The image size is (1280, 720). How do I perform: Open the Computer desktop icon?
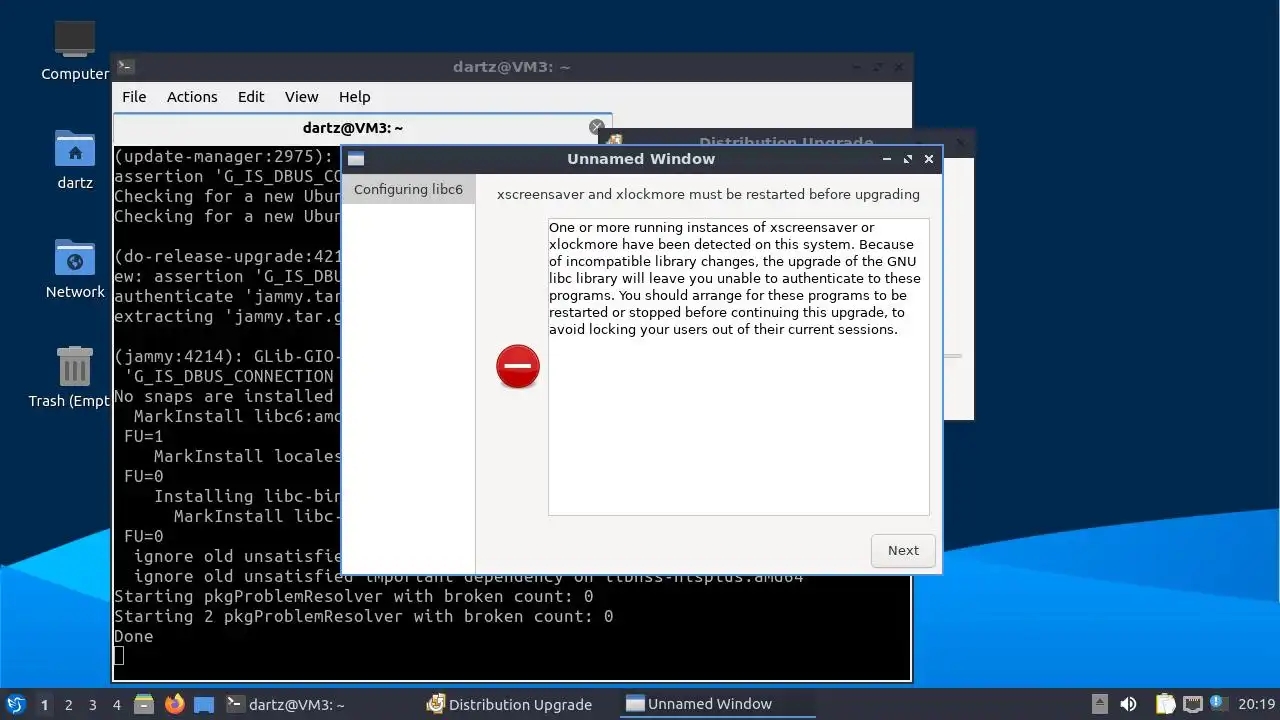pyautogui.click(x=75, y=50)
